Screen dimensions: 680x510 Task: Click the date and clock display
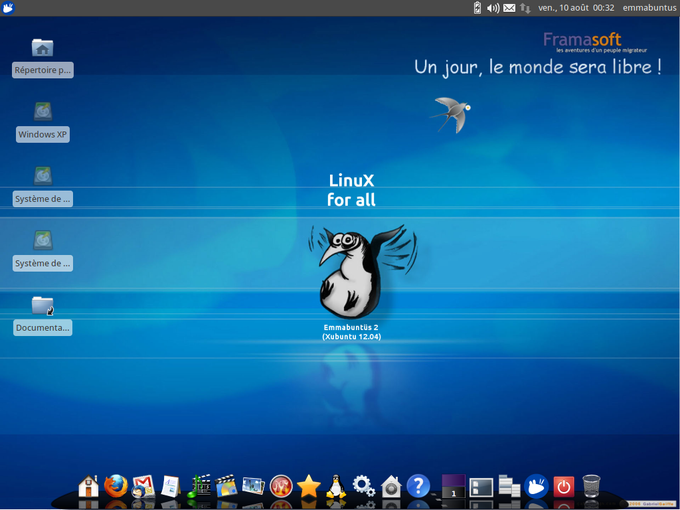tap(576, 8)
